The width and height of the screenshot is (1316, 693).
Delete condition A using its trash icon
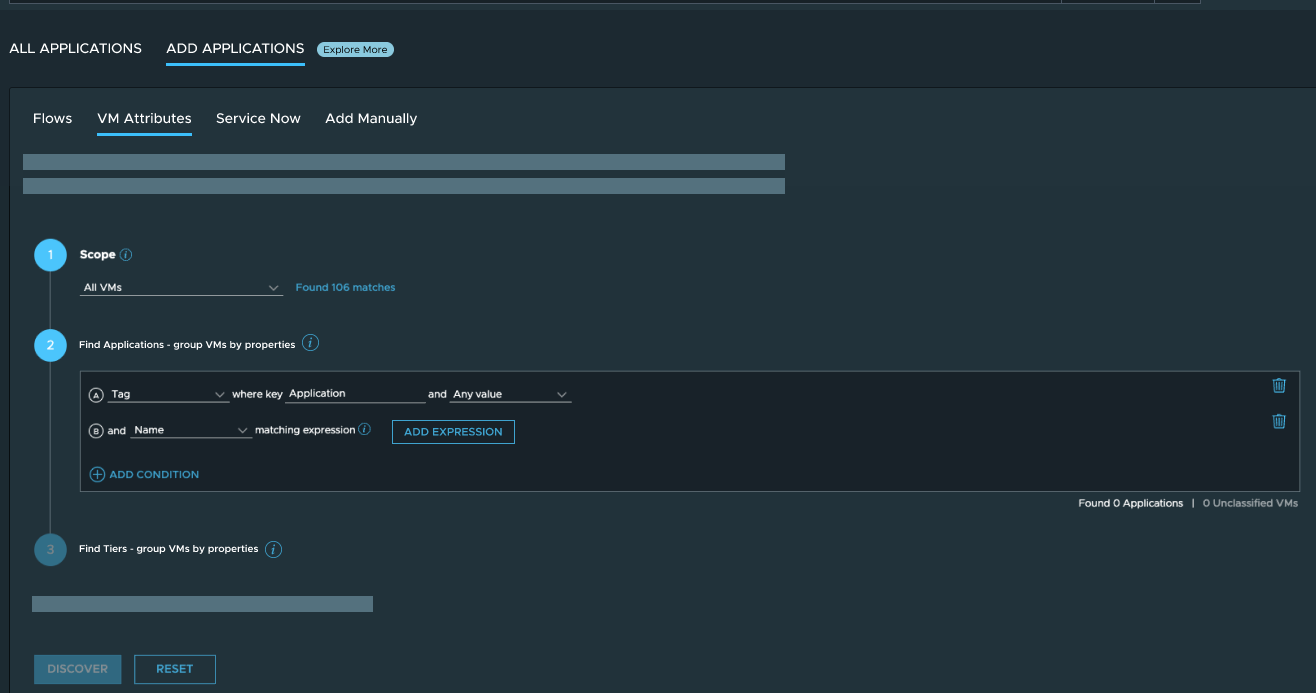pos(1278,386)
